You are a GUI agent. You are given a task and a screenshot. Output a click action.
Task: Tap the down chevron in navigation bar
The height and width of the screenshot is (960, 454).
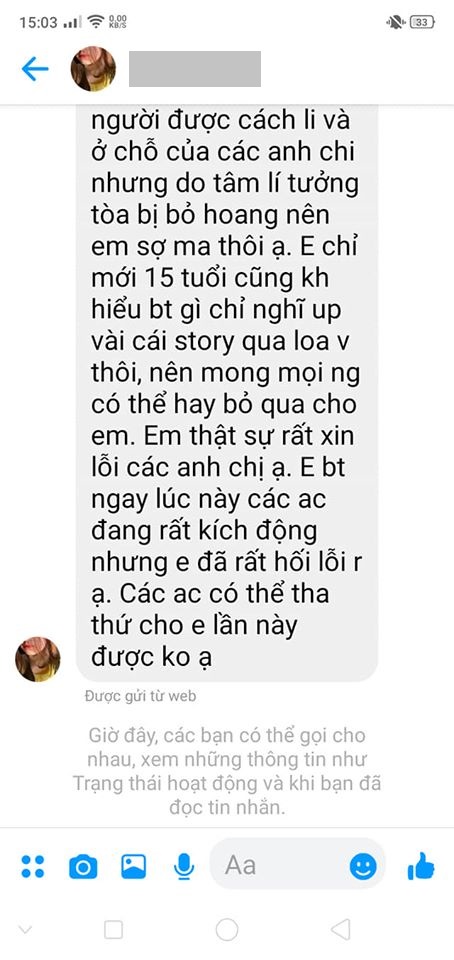[25, 930]
